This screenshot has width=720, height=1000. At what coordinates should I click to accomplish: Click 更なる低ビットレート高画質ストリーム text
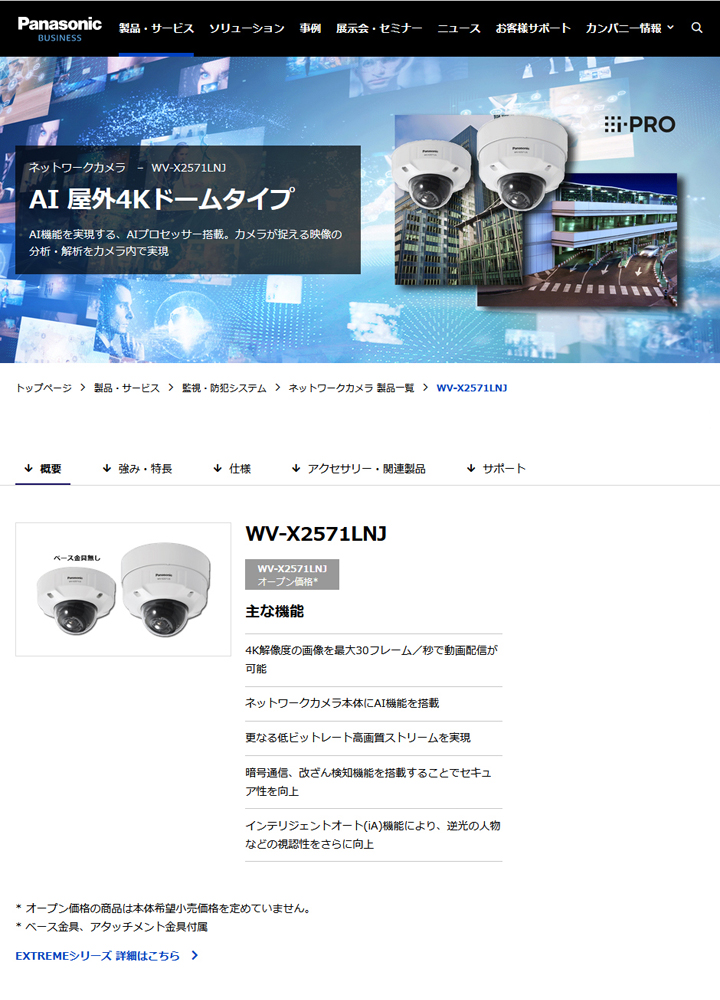[x=358, y=738]
